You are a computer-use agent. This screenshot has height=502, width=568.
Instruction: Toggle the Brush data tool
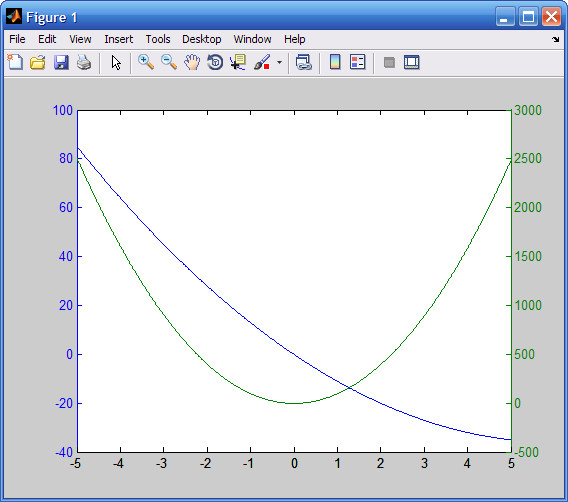(x=262, y=62)
